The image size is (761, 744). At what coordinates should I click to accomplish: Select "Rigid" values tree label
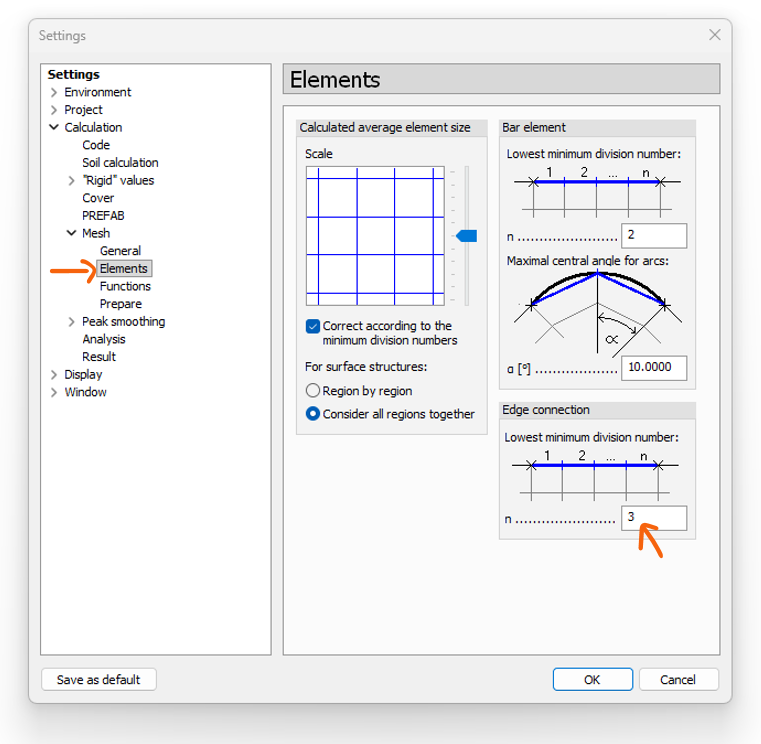pos(118,181)
